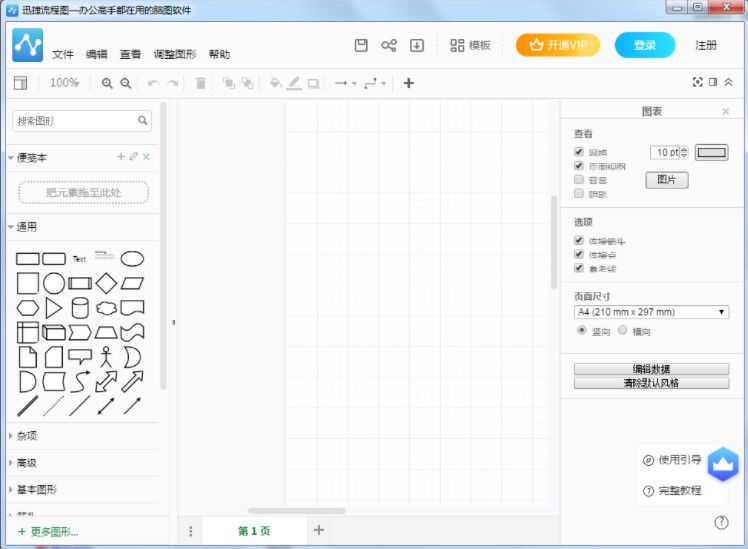This screenshot has width=748, height=549.
Task: Open the 调整图形 menu
Action: pyautogui.click(x=175, y=54)
